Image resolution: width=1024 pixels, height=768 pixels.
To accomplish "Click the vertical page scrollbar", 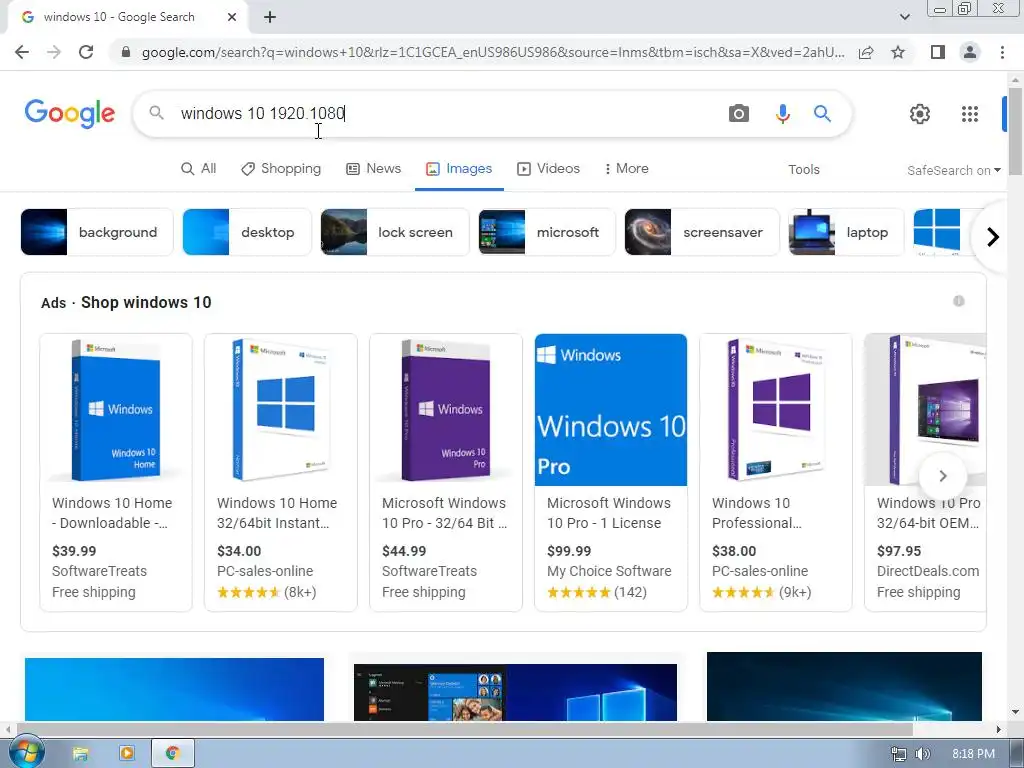I will 1015,131.
